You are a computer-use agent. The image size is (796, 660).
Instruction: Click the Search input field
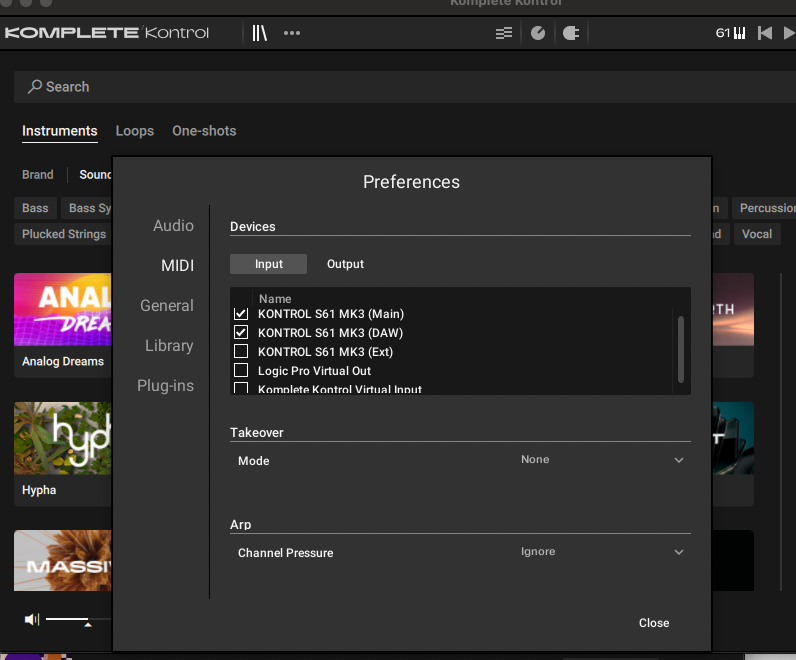406,87
